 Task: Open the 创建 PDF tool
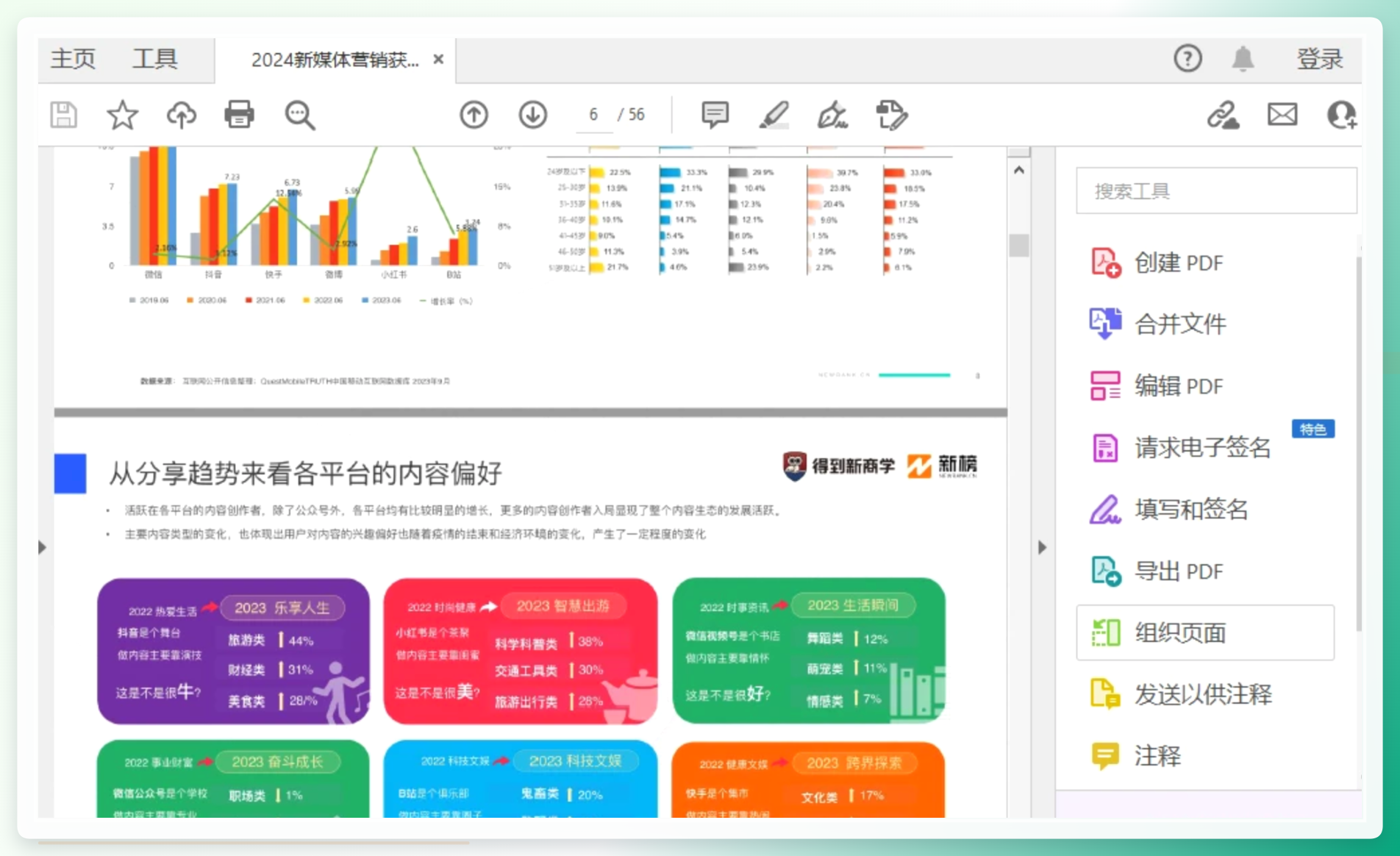pyautogui.click(x=1157, y=263)
